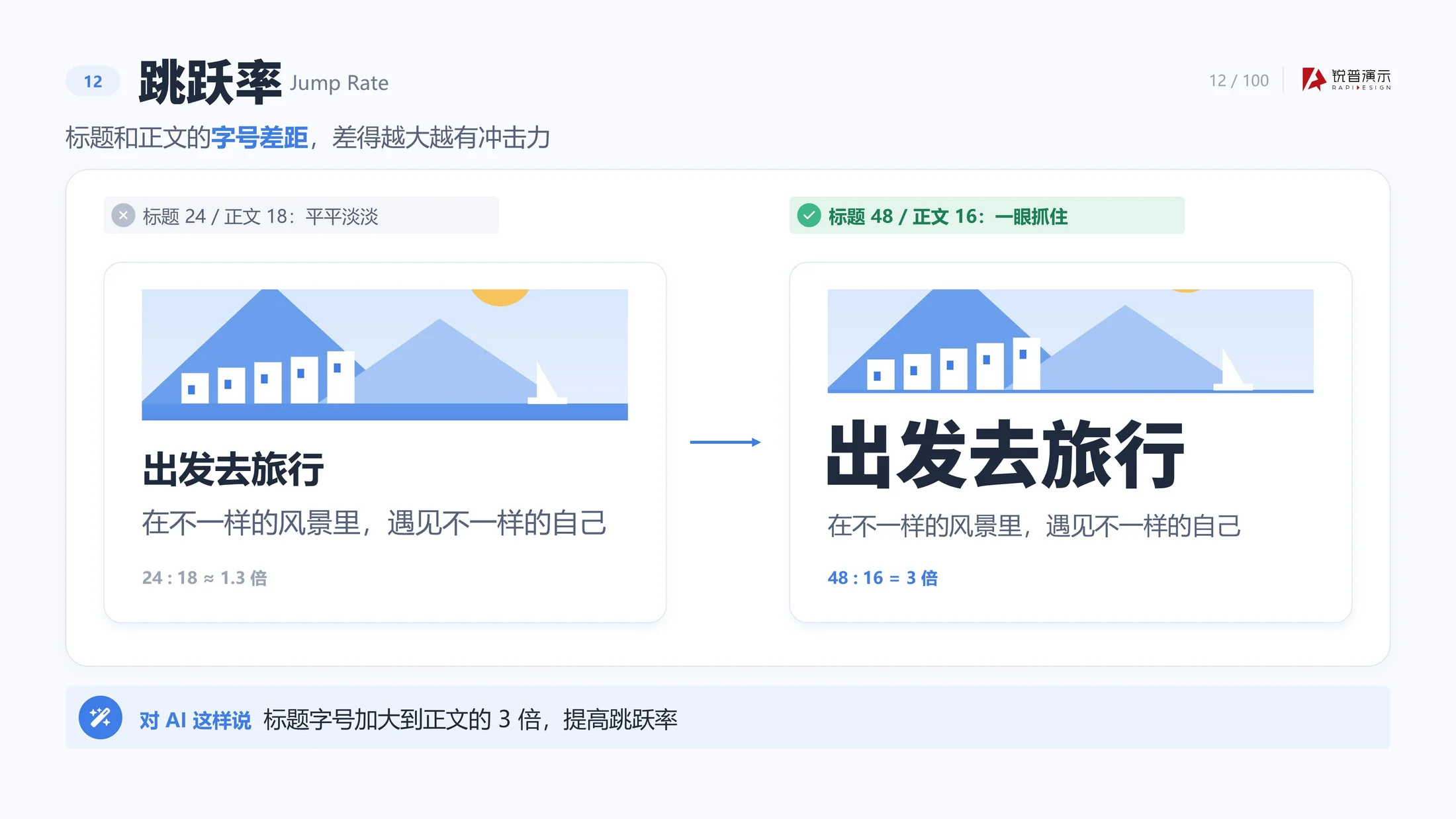Click the 48 : 16 = 3 倍 ratio text

882,578
